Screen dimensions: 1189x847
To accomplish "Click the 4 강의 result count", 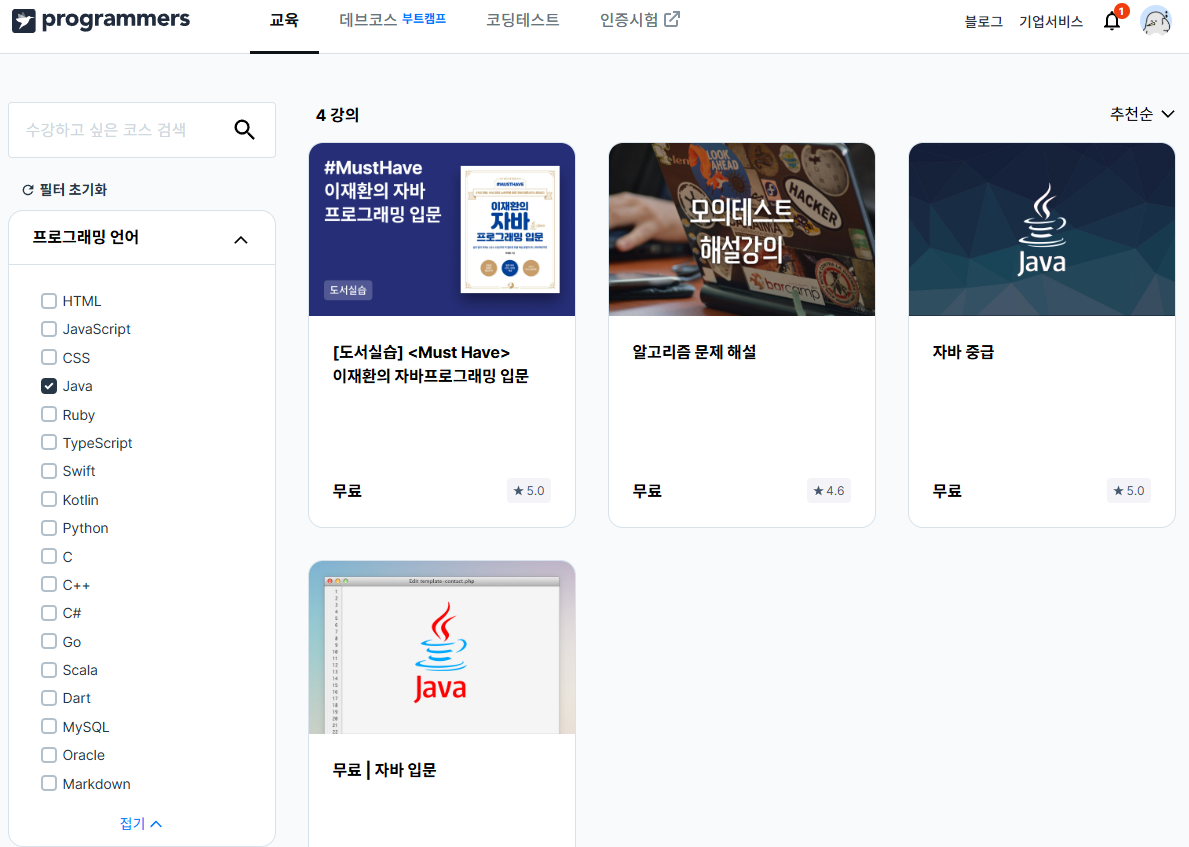I will (x=337, y=115).
